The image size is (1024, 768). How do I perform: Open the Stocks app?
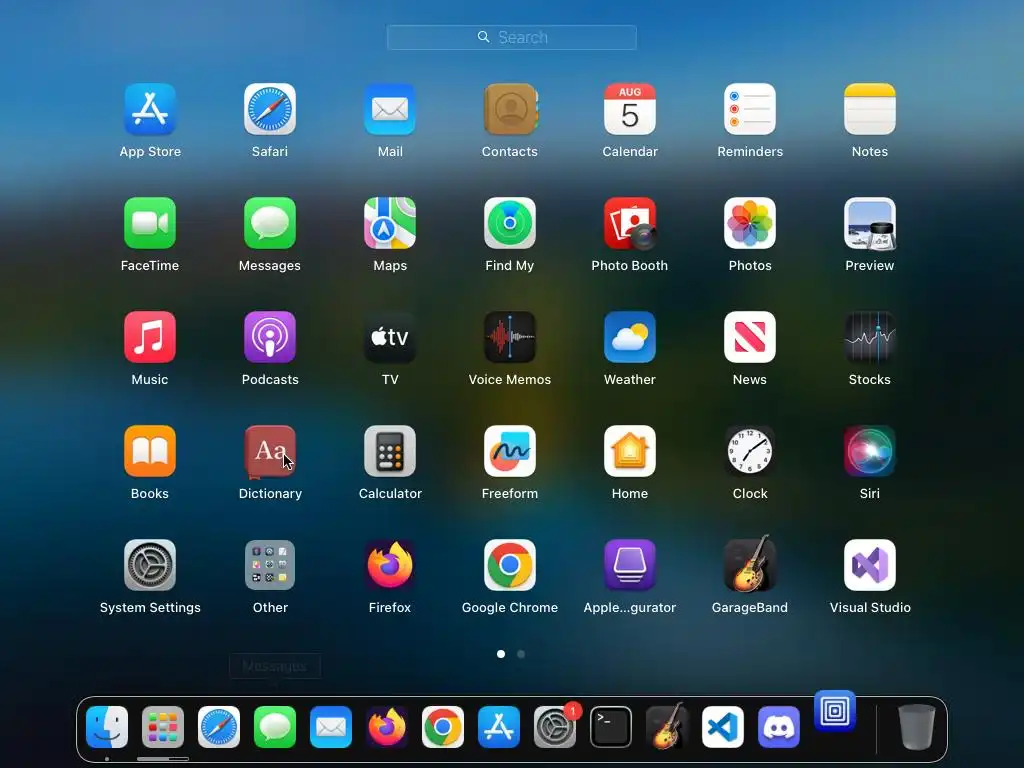870,337
